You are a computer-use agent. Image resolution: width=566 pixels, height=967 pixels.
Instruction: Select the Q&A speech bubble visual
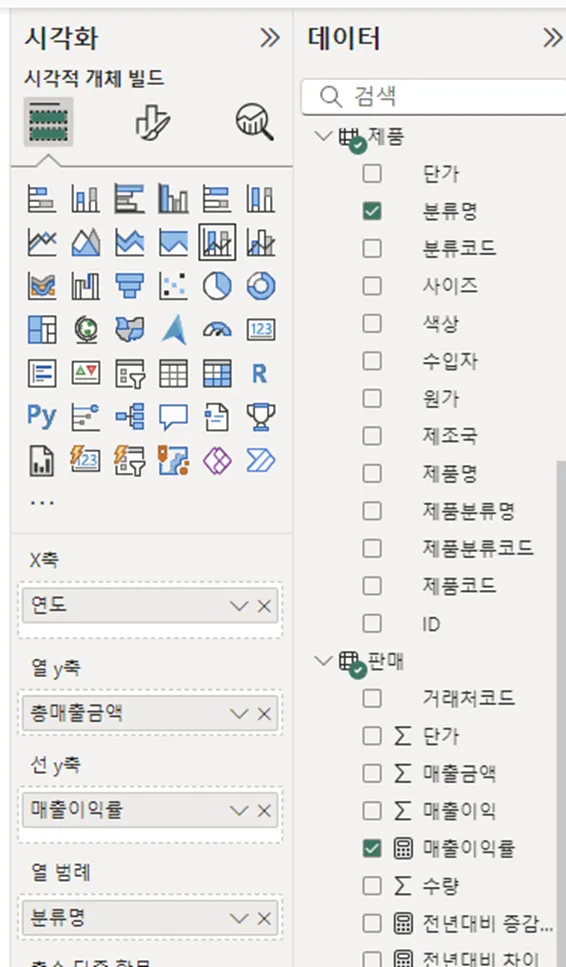coord(173,416)
